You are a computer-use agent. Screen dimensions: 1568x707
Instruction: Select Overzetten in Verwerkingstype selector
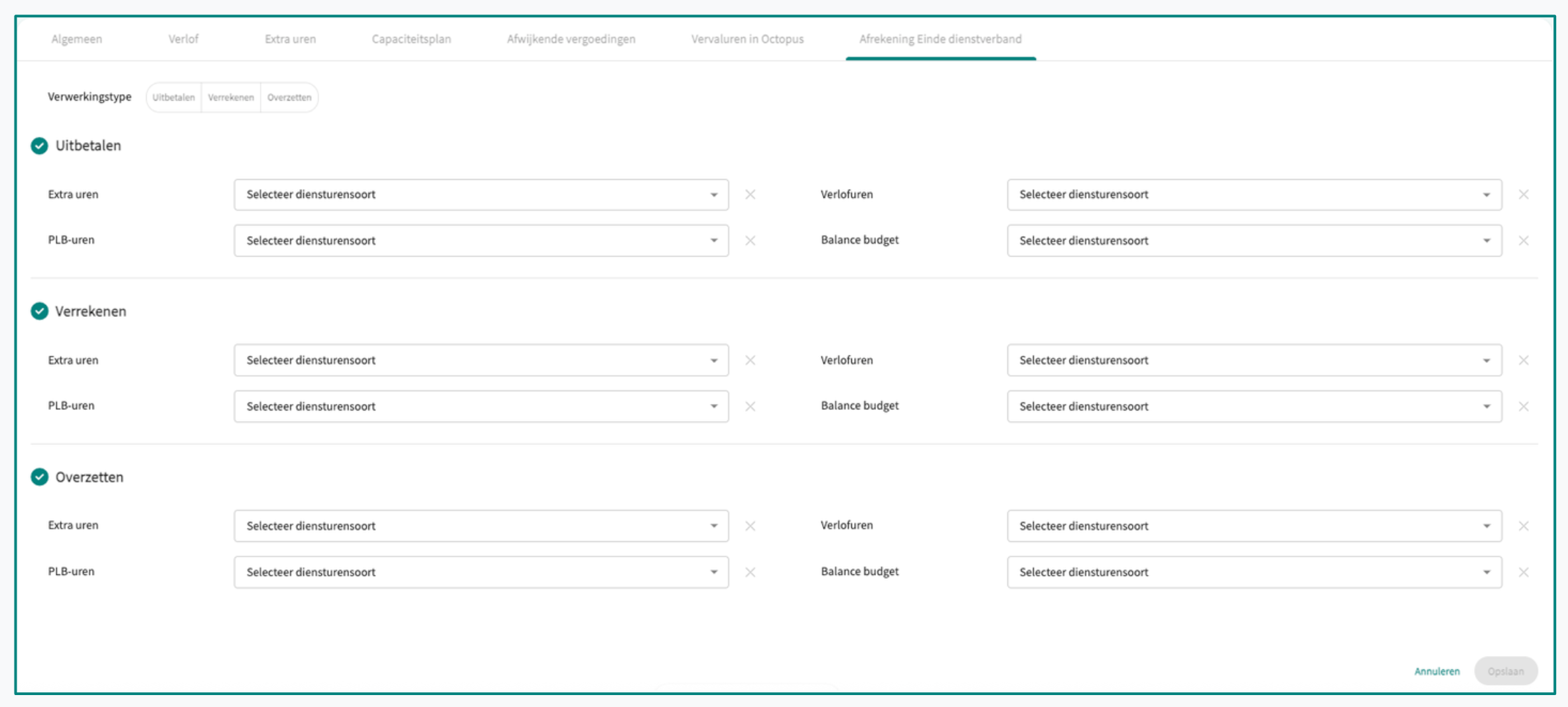[x=289, y=97]
